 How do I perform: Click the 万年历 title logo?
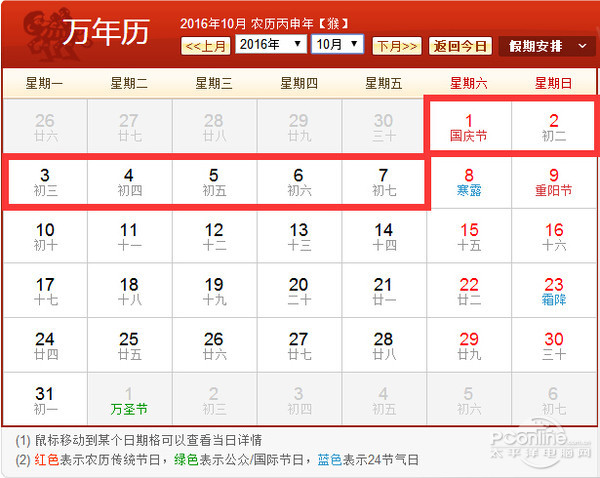click(x=106, y=32)
